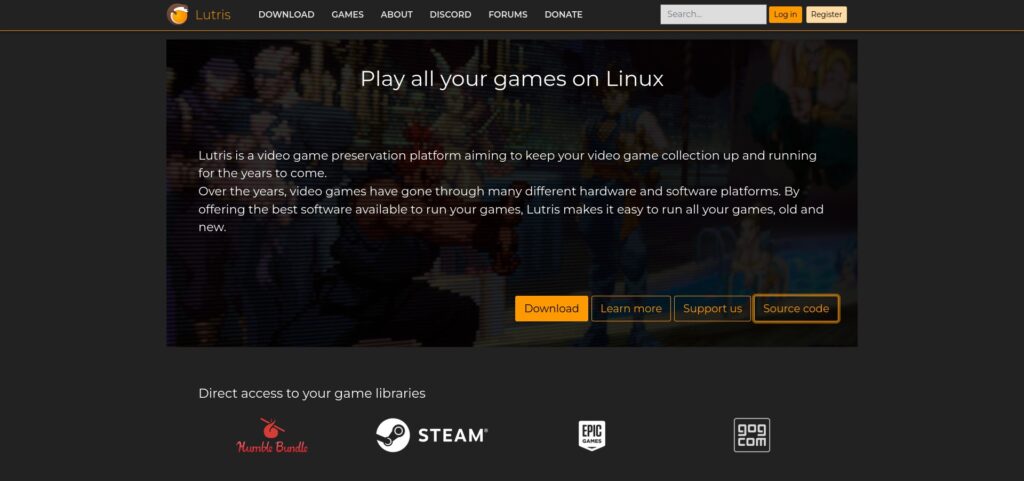View the Source code button
The width and height of the screenshot is (1024, 481).
coord(796,309)
